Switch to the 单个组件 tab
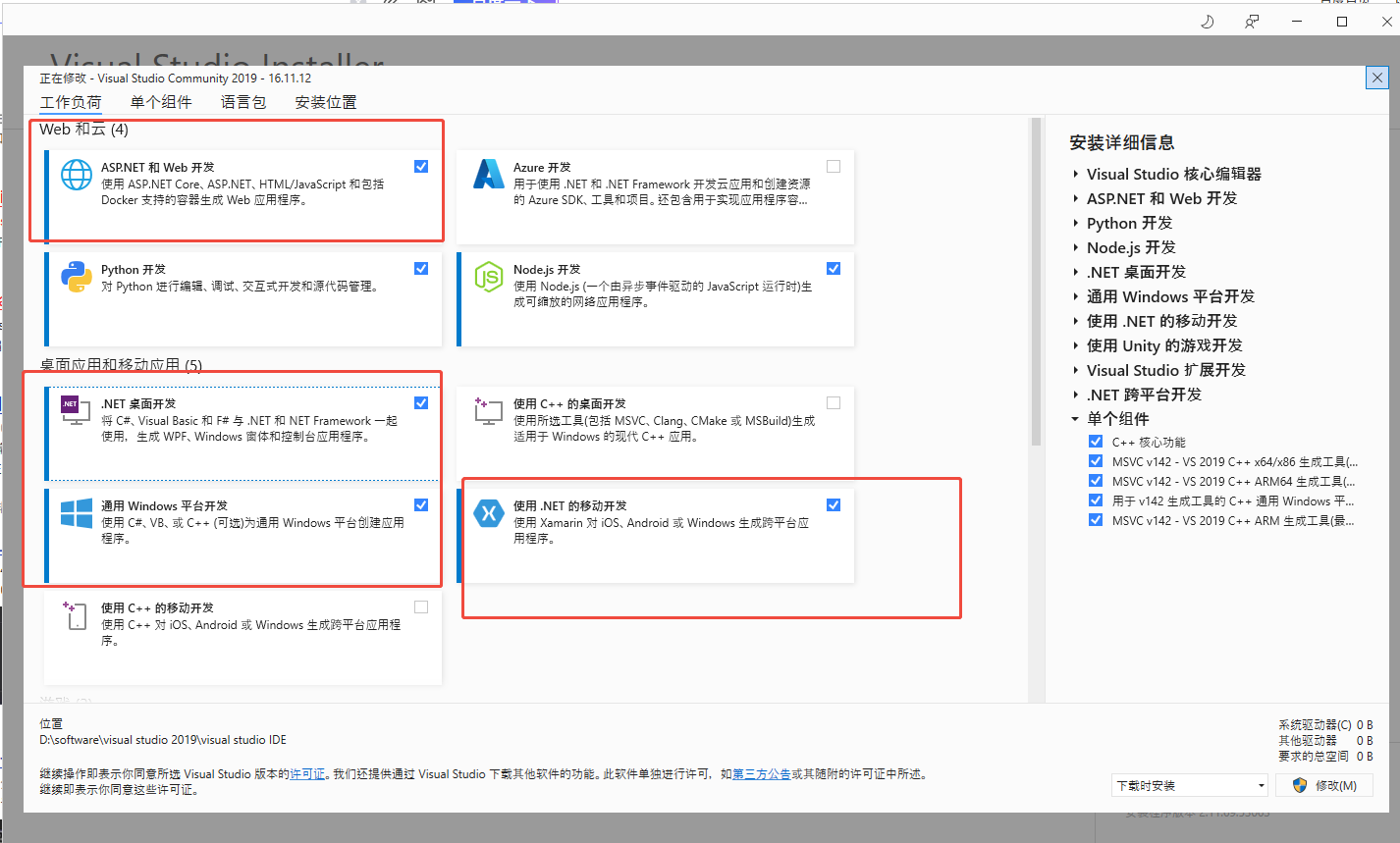The image size is (1400, 843). point(161,102)
